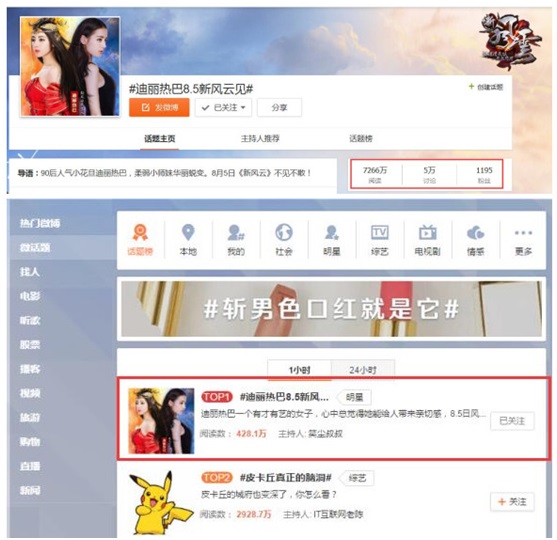This screenshot has height=540, width=557.
Task: Click 已关注 button on TOP1 topic
Action: pyautogui.click(x=512, y=421)
